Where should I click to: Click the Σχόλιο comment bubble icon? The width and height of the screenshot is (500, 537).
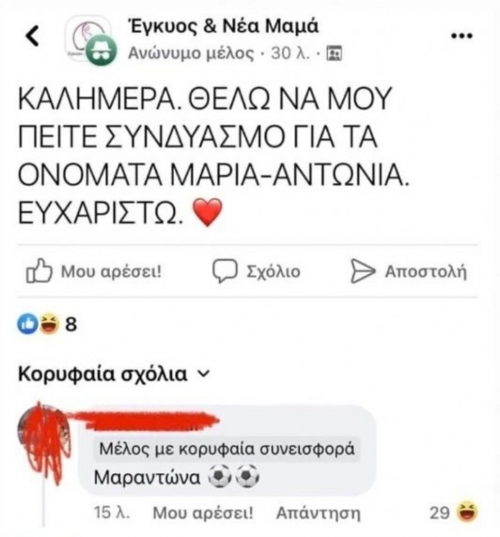point(225,272)
